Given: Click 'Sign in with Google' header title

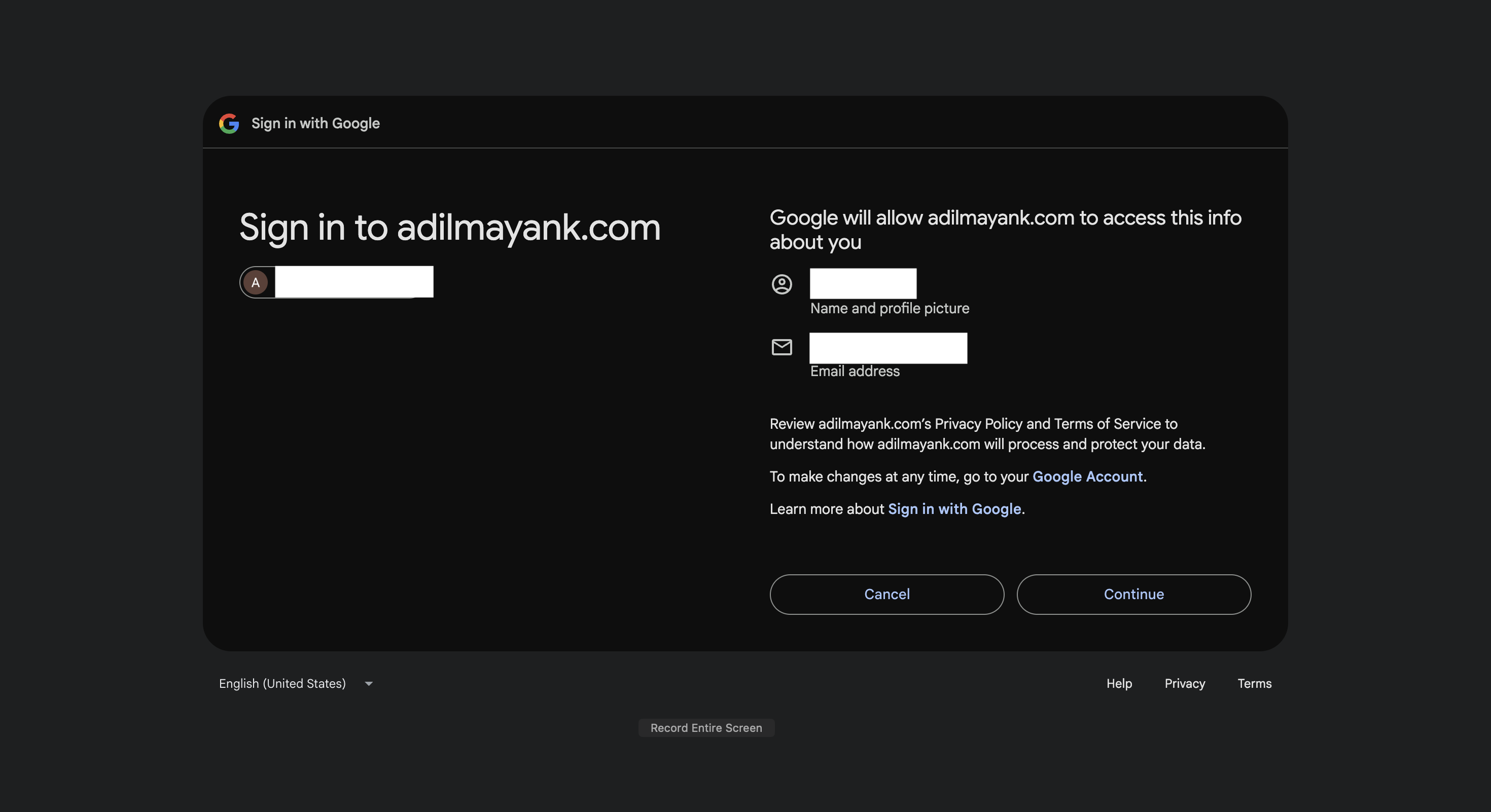Looking at the screenshot, I should tap(315, 123).
